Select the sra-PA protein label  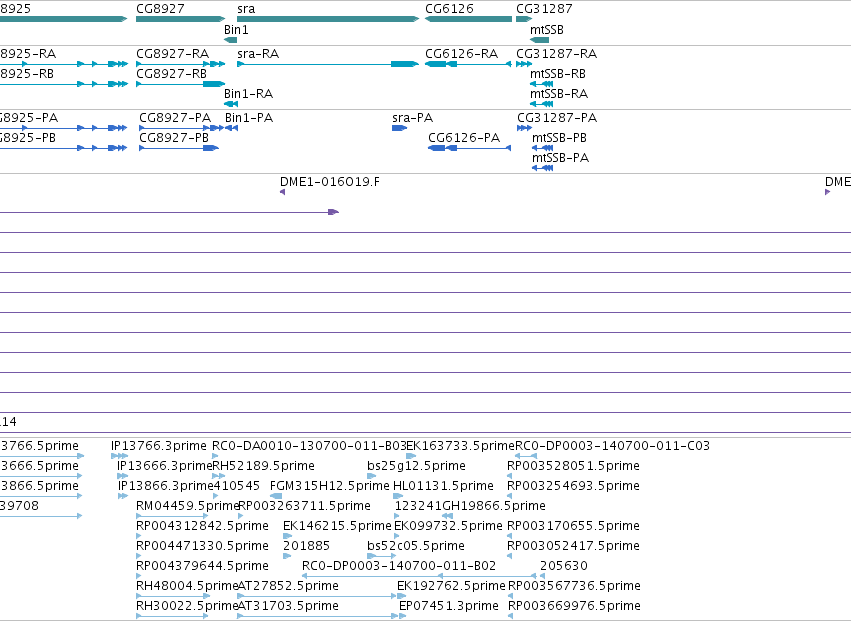(412, 118)
